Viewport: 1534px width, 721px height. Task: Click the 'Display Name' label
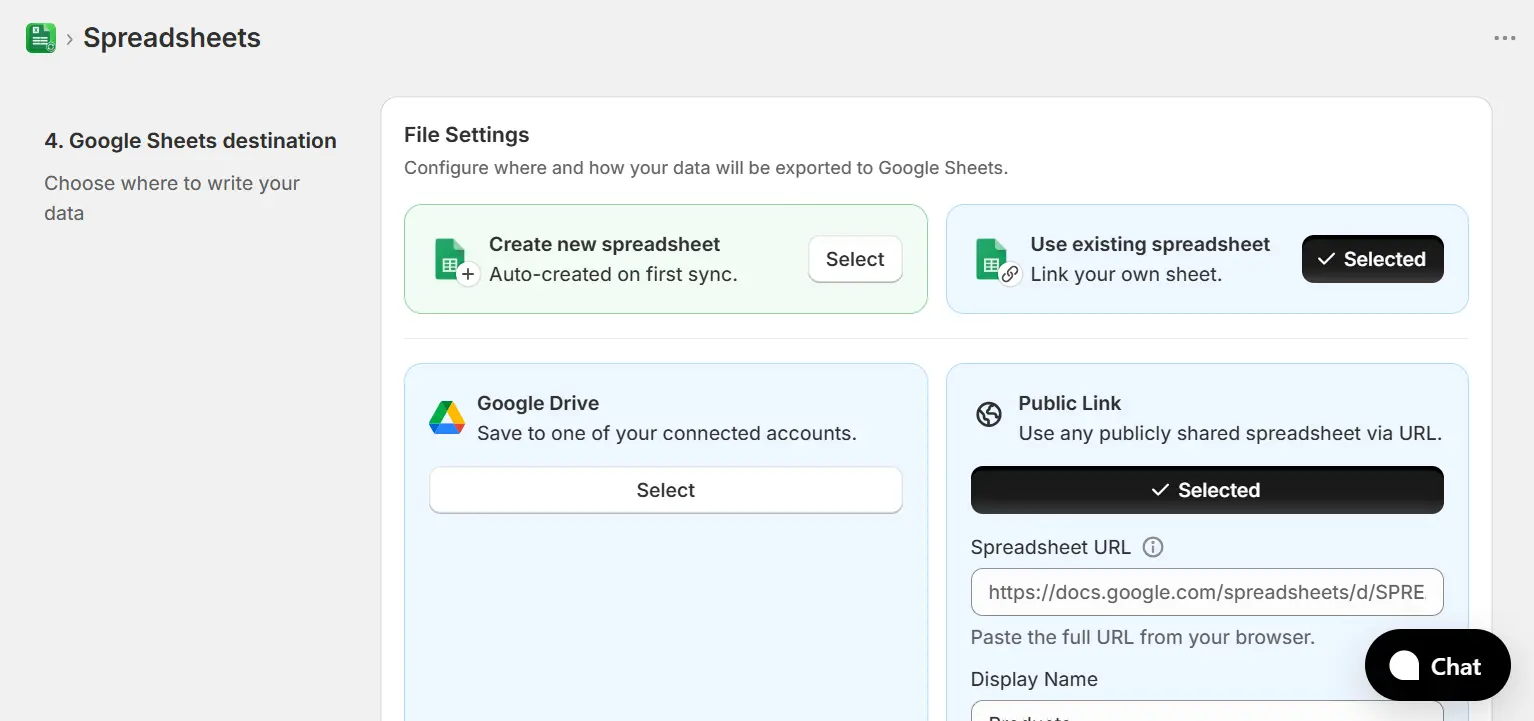point(1034,679)
